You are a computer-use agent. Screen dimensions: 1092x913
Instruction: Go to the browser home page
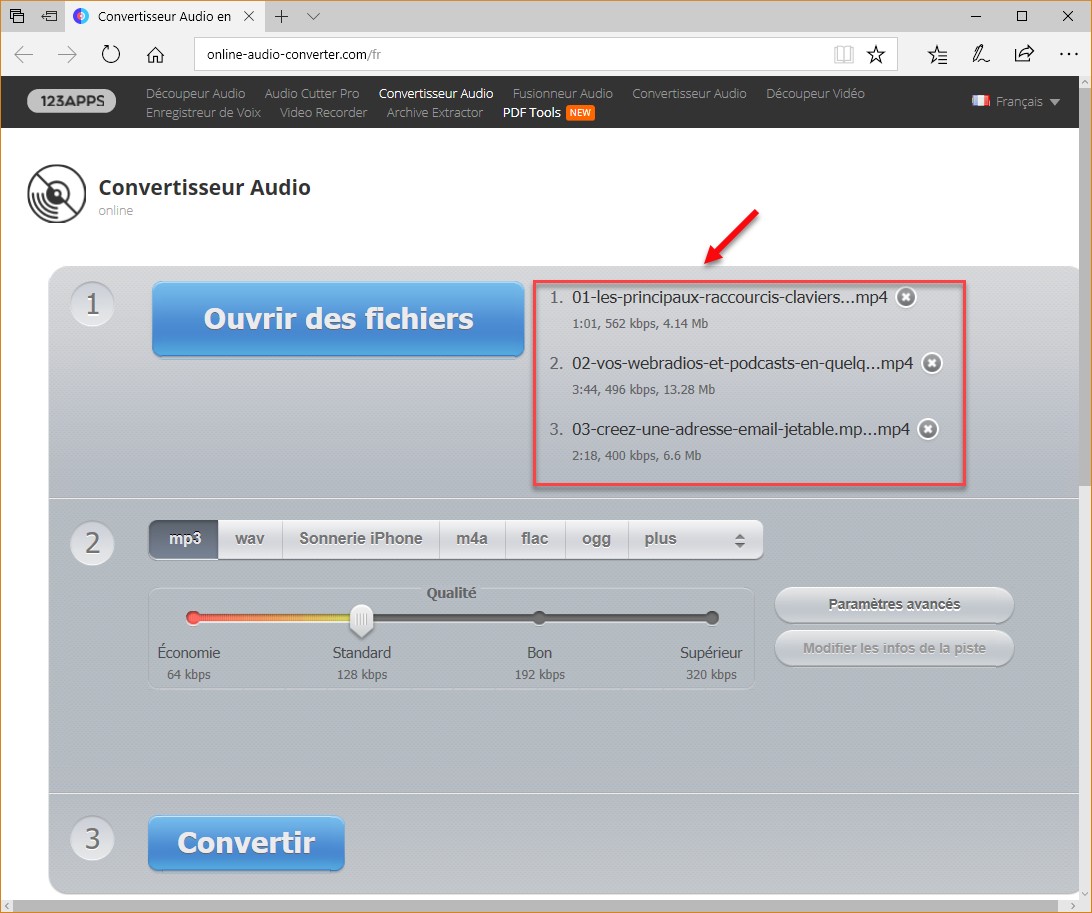pyautogui.click(x=155, y=55)
